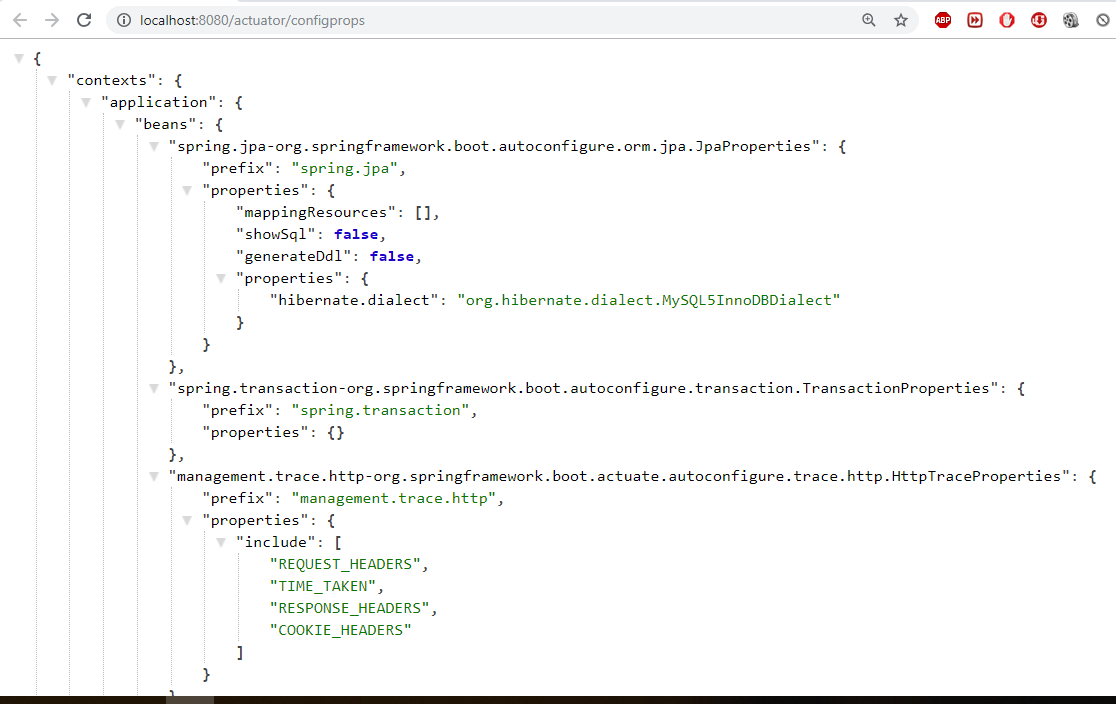
Task: Click the hibernate dialect value string
Action: click(x=648, y=300)
